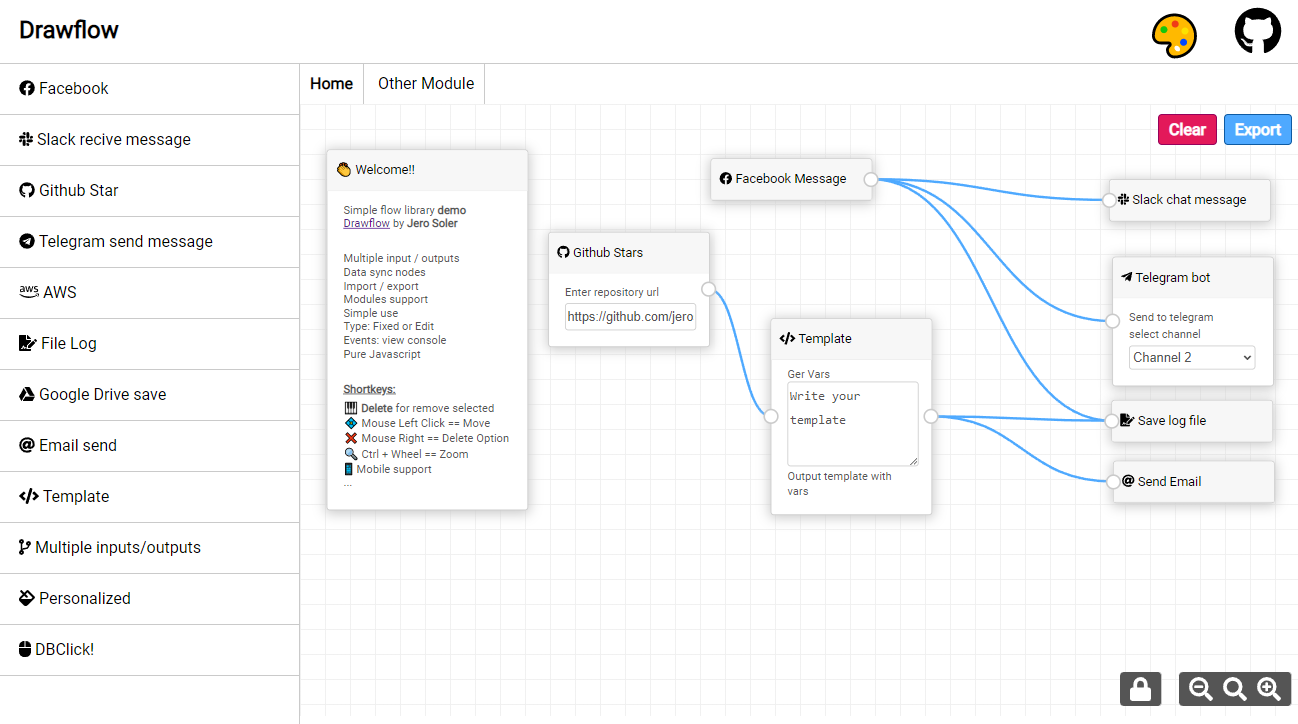Image resolution: width=1298 pixels, height=724 pixels.
Task: Reset zoom with the plain magnifier
Action: 1235,689
